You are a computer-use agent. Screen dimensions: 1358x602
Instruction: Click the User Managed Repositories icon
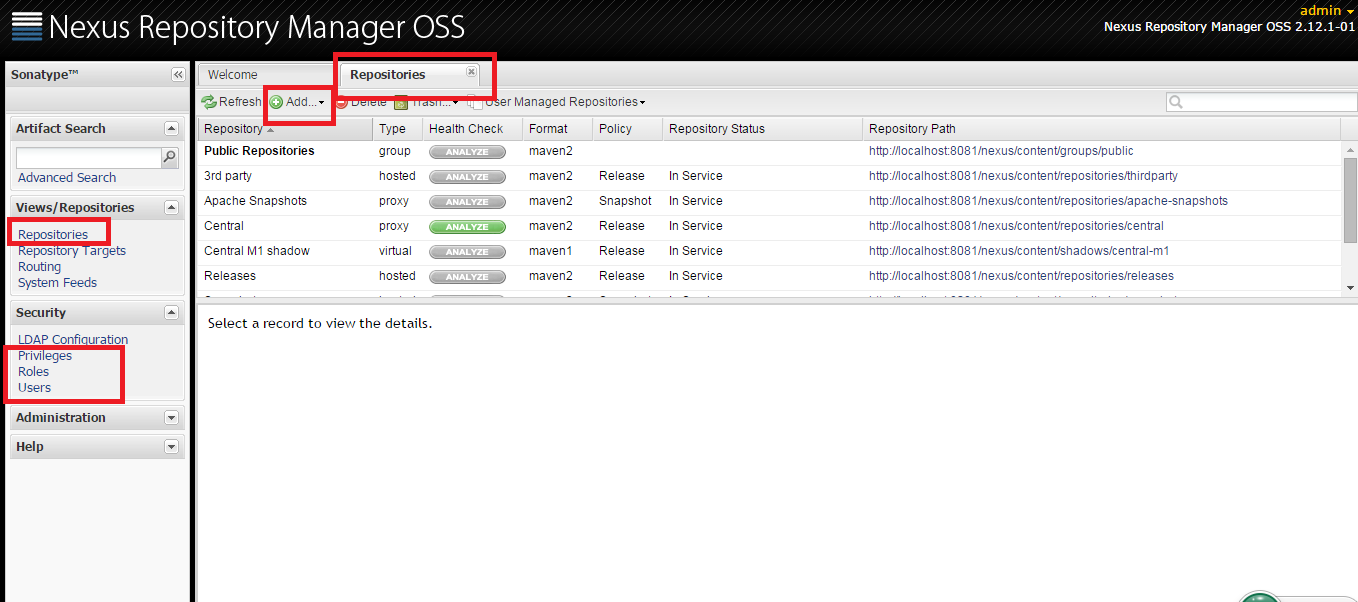pyautogui.click(x=475, y=102)
